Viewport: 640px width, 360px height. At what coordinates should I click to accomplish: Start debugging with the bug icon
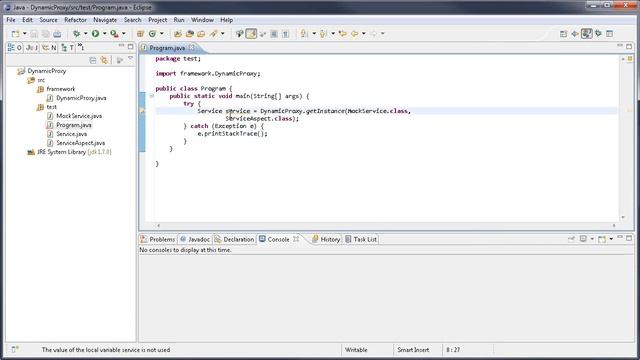[x=76, y=33]
